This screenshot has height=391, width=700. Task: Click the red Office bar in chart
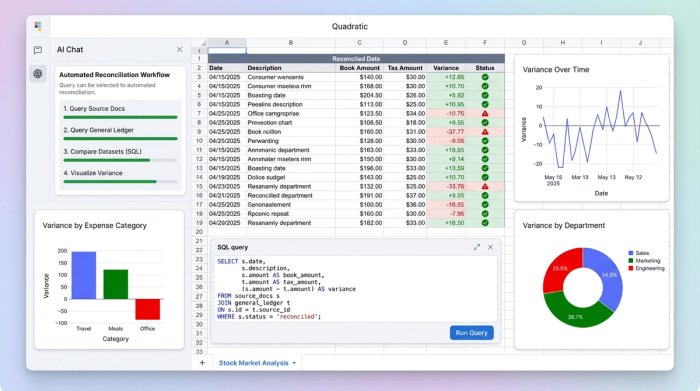[147, 309]
